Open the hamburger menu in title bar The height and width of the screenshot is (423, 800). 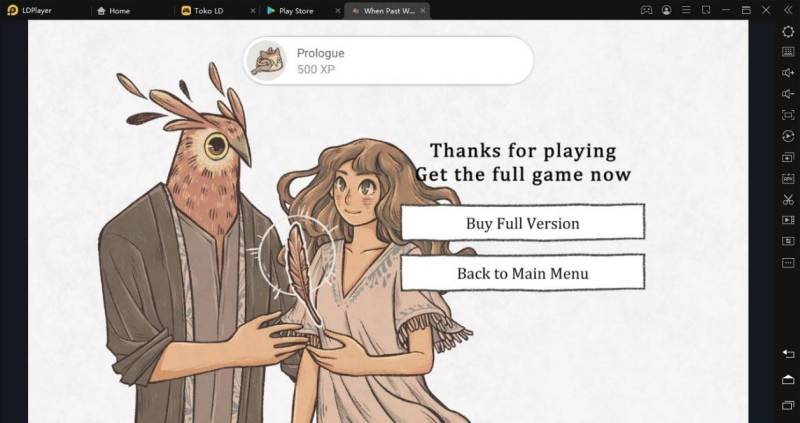686,10
